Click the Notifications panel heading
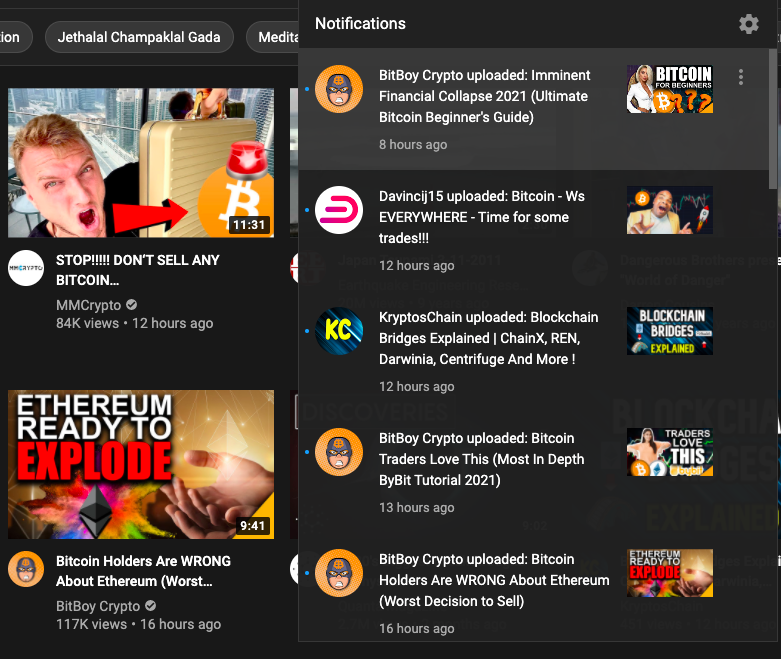Viewport: 781px width, 659px height. [360, 23]
